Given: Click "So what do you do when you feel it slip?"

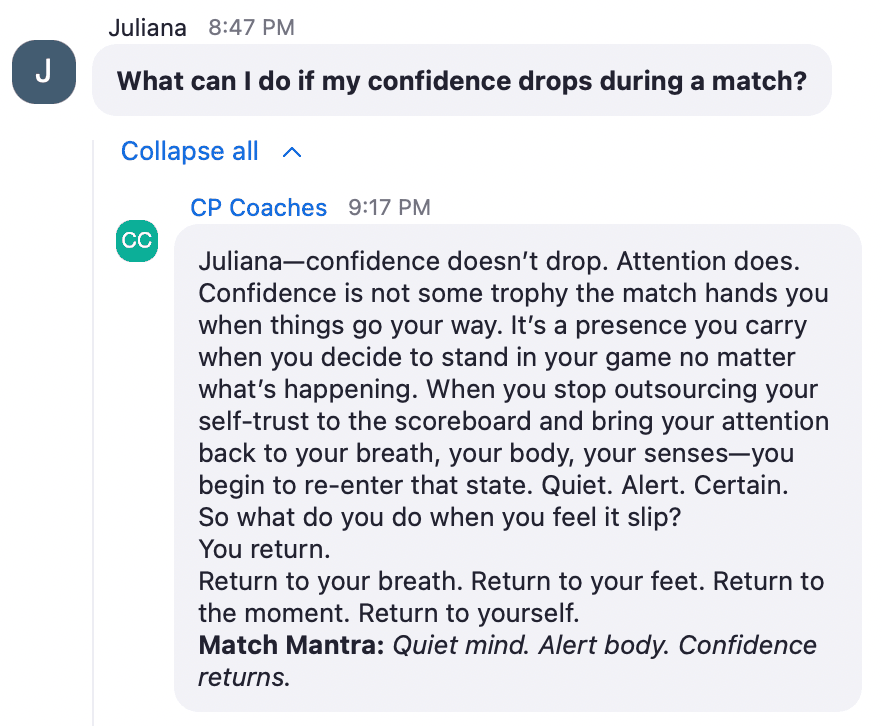Looking at the screenshot, I should [x=440, y=517].
